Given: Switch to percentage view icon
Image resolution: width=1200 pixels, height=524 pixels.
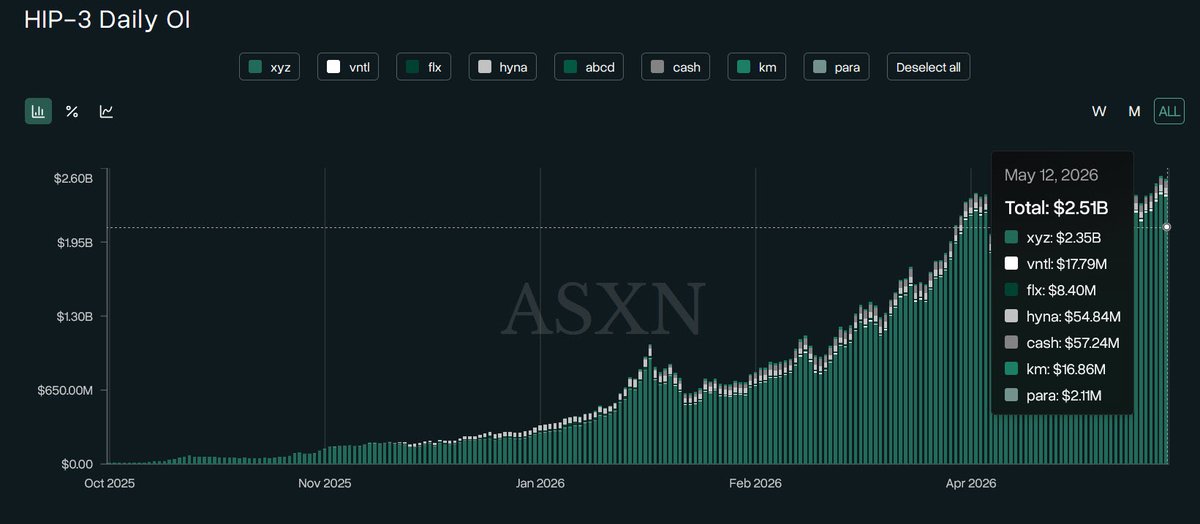Looking at the screenshot, I should 72,111.
